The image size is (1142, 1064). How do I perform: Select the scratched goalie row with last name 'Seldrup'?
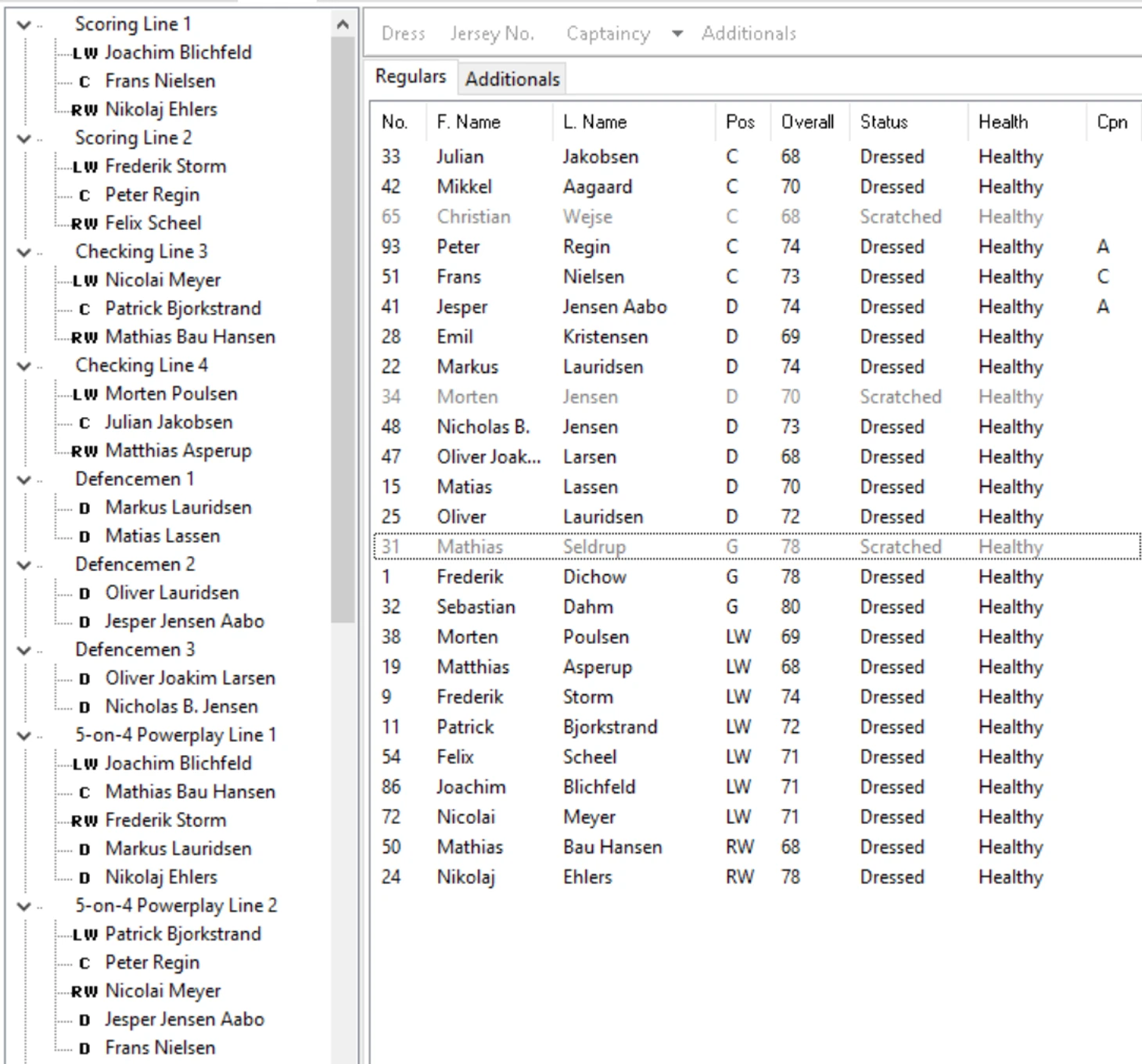[756, 547]
